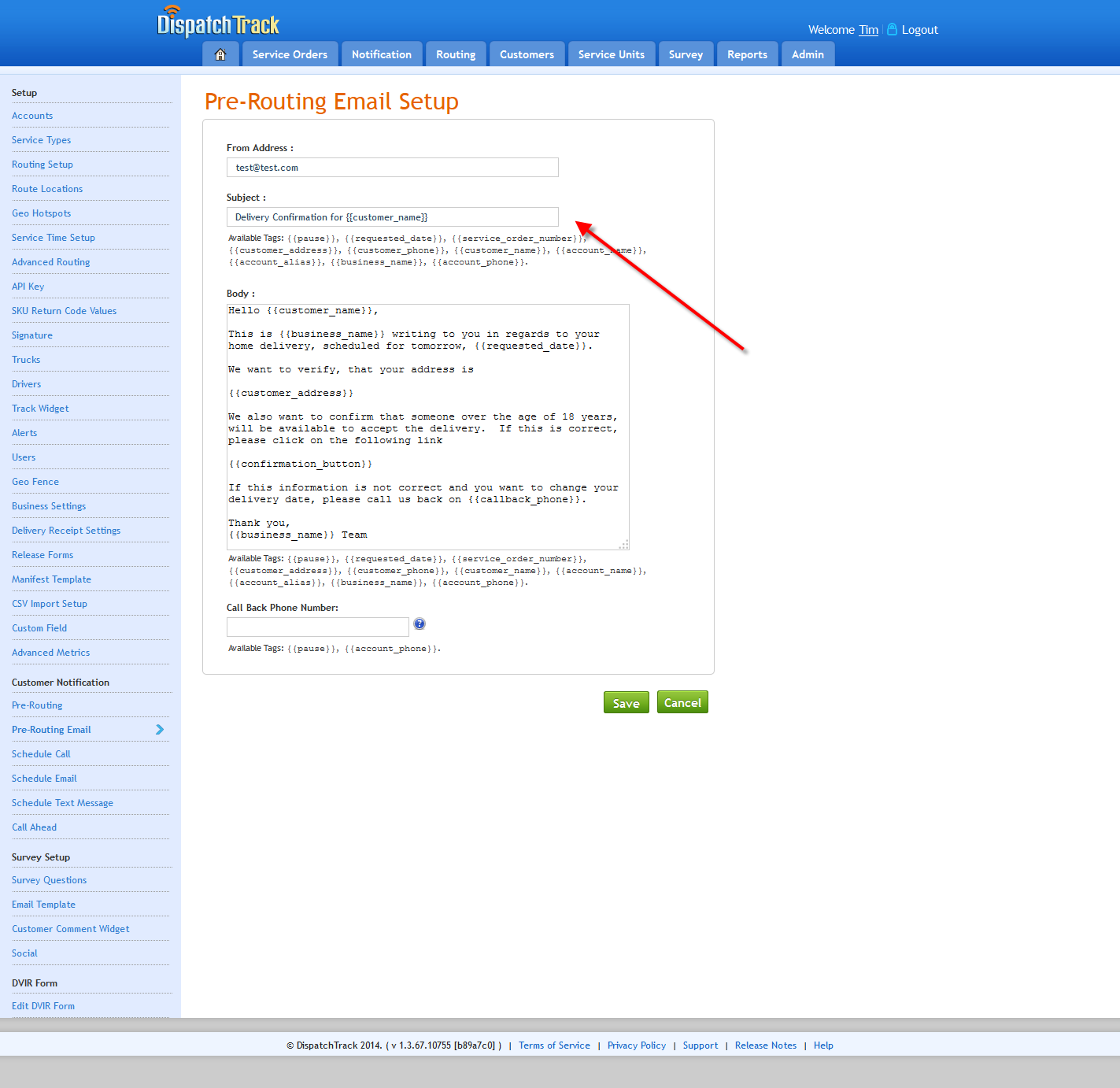1120x1088 pixels.
Task: Click the Body textarea resize handle
Action: [x=625, y=543]
